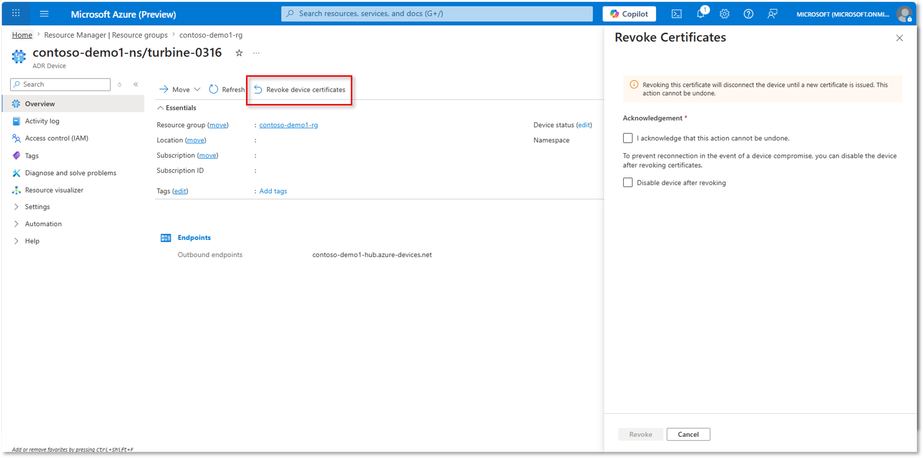This screenshot has width=923, height=458.
Task: Click the Add tags link
Action: click(x=273, y=191)
